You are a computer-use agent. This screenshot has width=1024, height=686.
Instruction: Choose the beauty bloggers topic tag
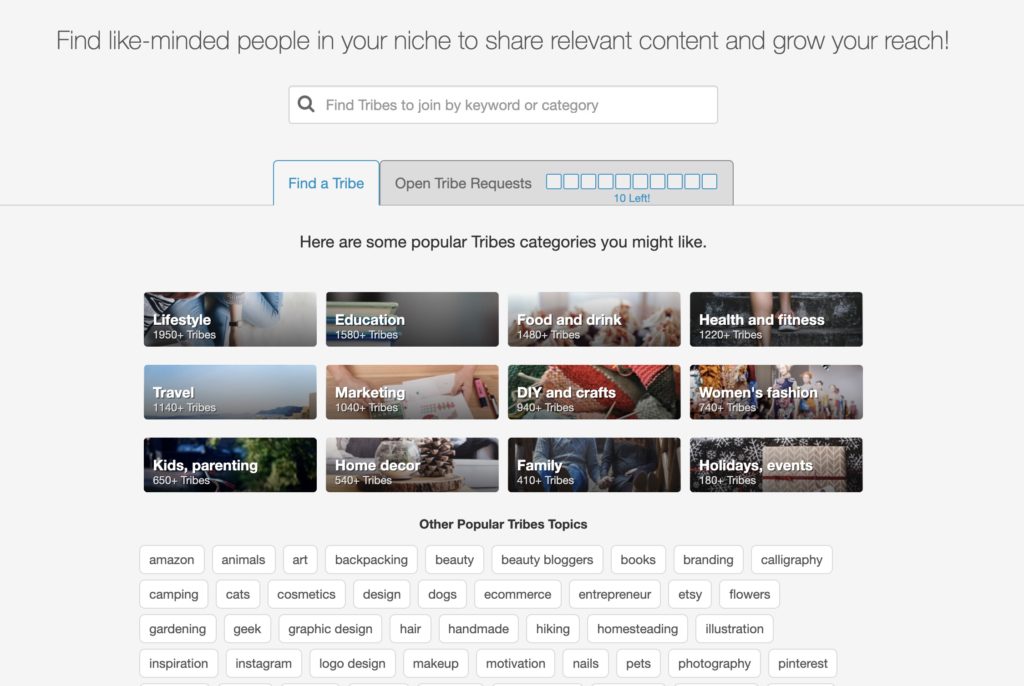point(547,560)
